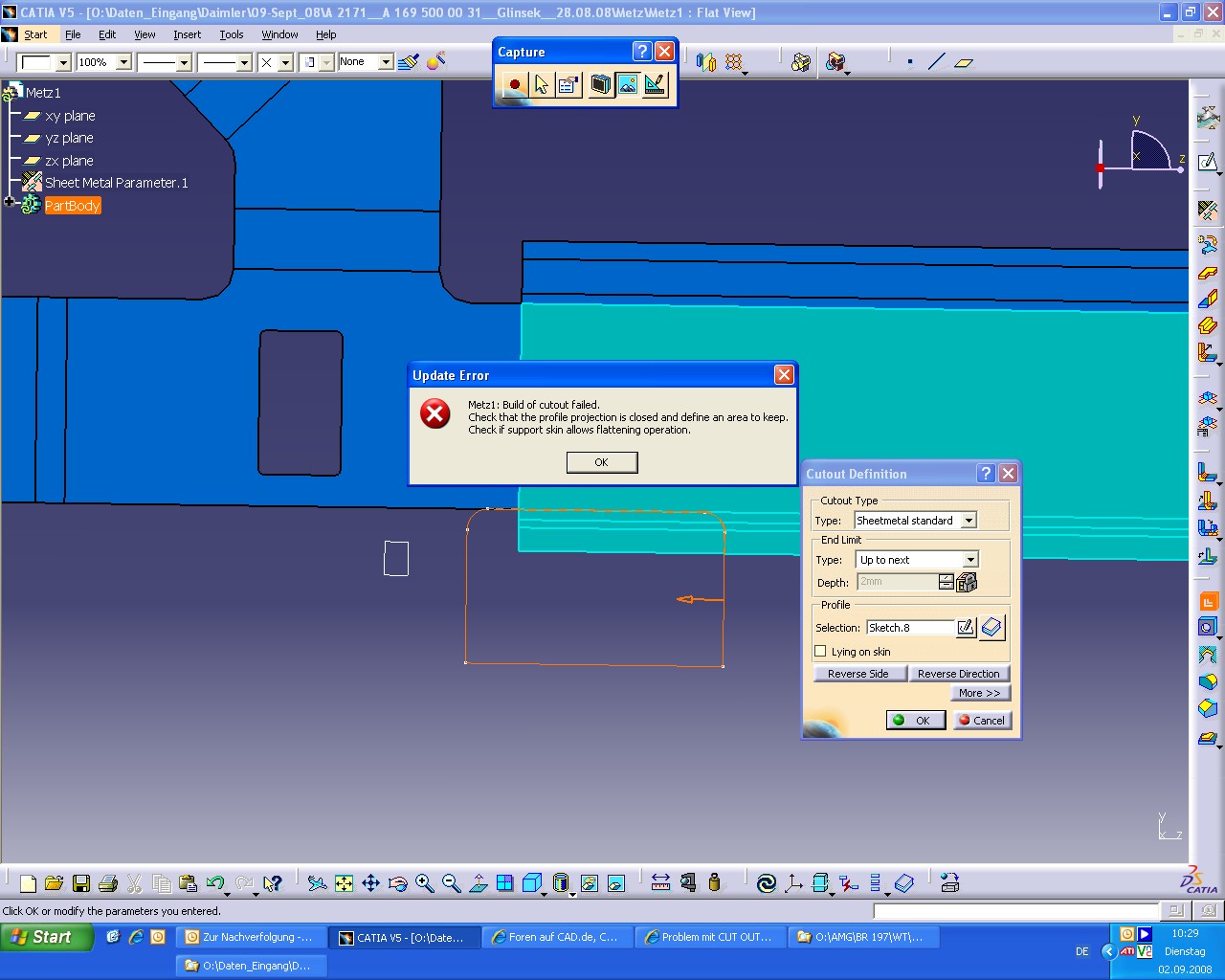Activate the Fly mode airplane icon
Viewport: 1225px width, 980px height.
[317, 883]
